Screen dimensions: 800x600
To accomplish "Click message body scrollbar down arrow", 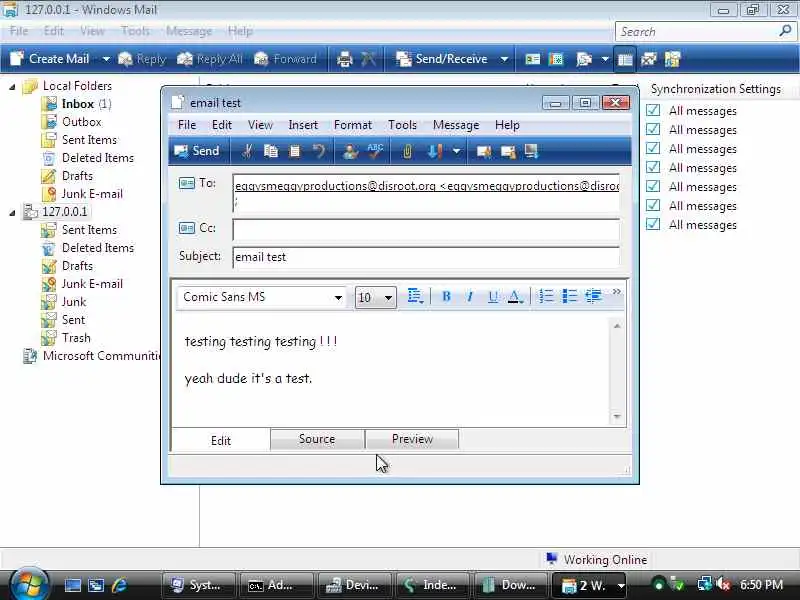I will coord(617,417).
